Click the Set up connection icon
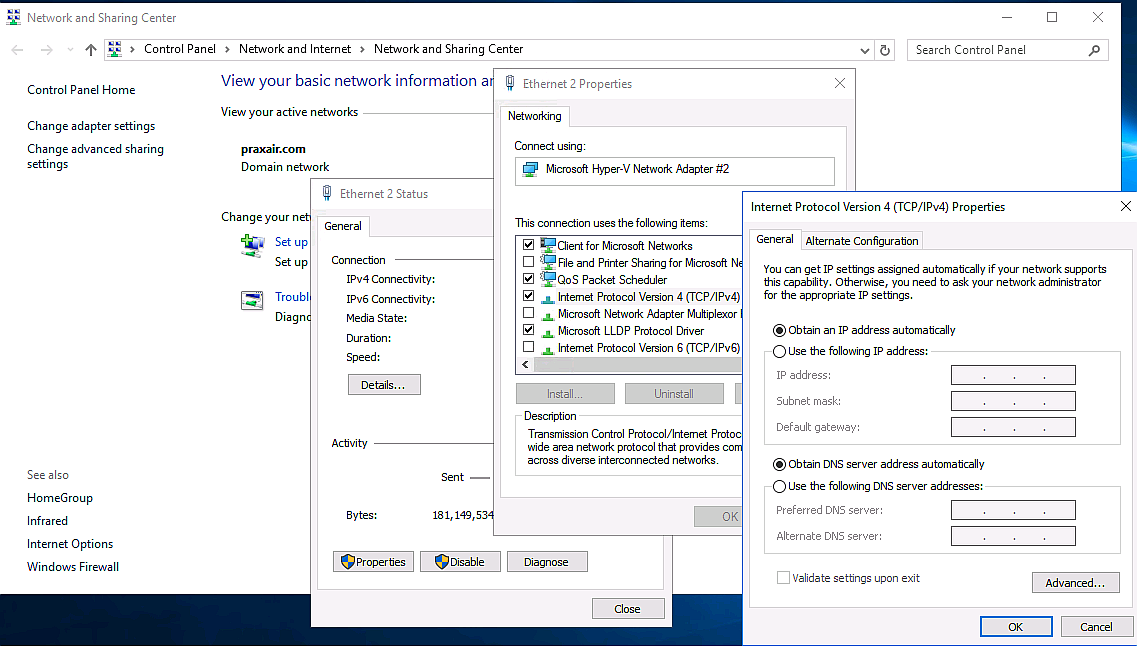 (252, 246)
